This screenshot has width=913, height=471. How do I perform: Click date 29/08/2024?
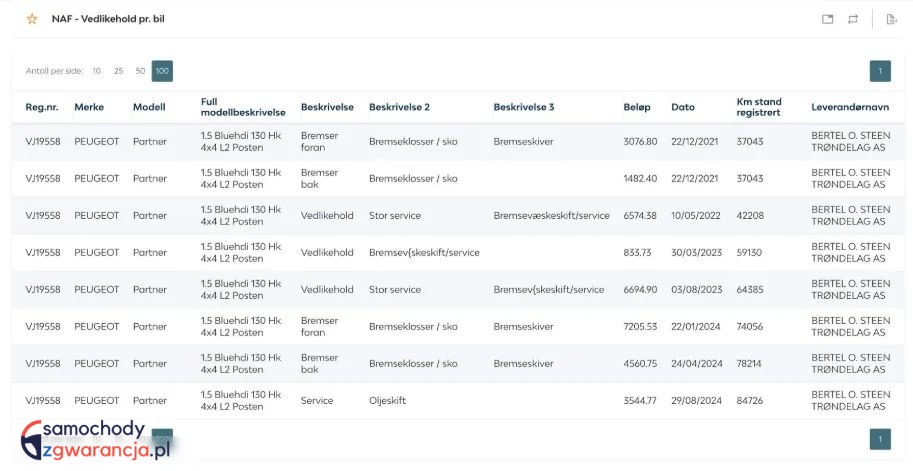696,401
